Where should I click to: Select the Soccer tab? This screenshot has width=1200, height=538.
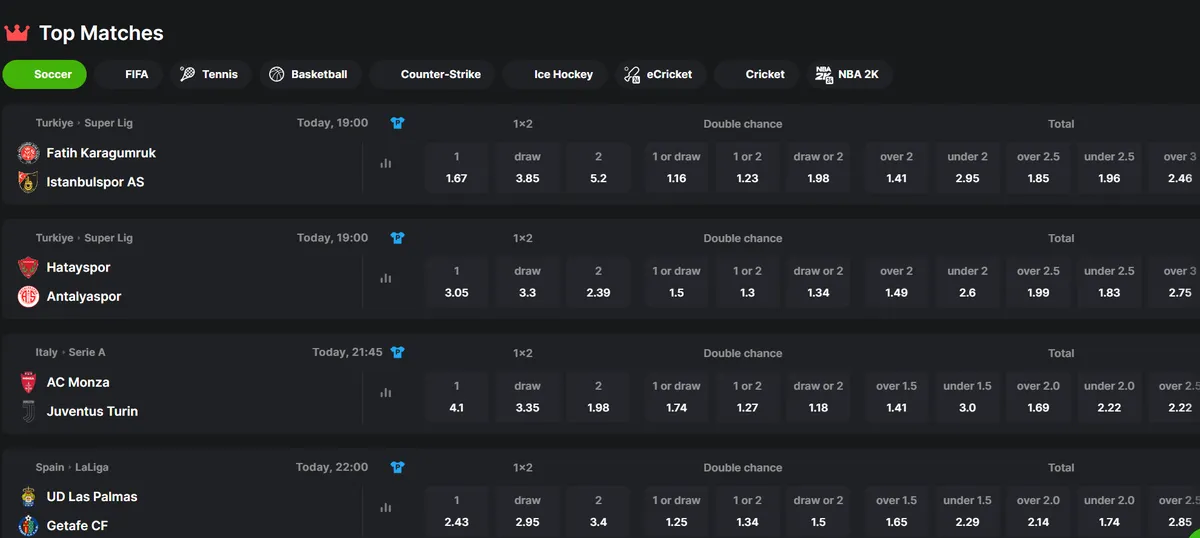pos(45,74)
